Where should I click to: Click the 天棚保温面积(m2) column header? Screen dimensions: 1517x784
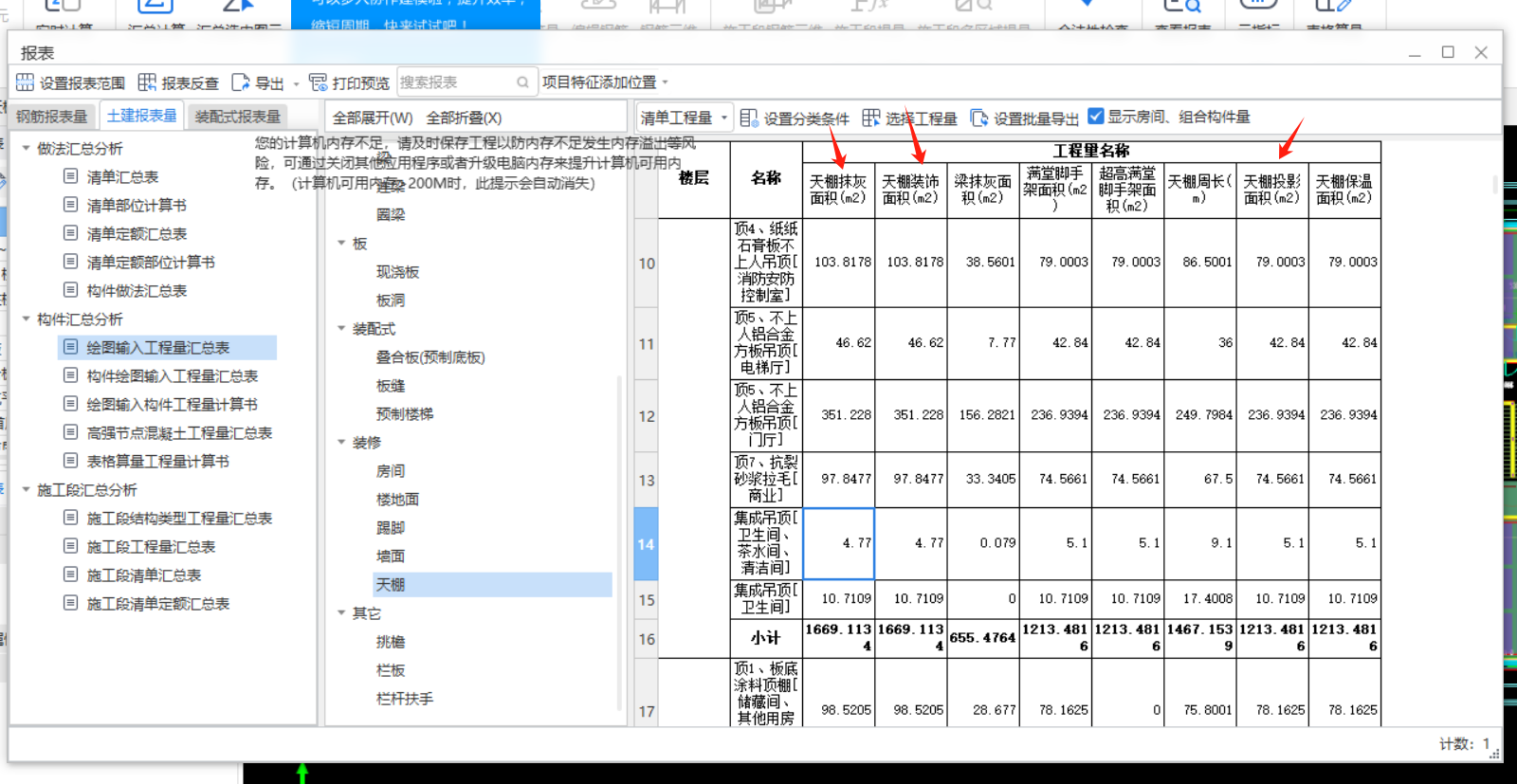point(1344,189)
